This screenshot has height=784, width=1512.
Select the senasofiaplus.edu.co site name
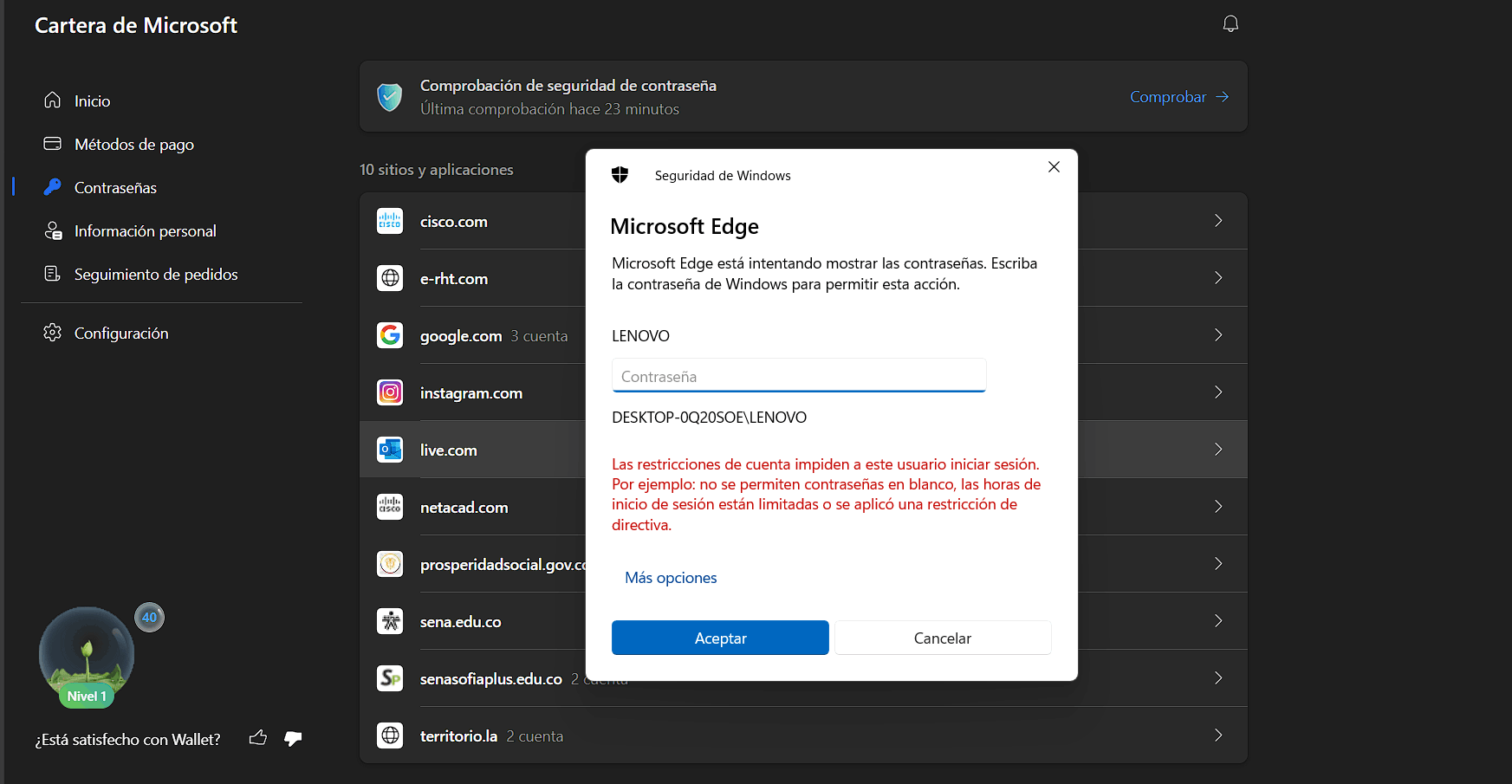(x=491, y=679)
